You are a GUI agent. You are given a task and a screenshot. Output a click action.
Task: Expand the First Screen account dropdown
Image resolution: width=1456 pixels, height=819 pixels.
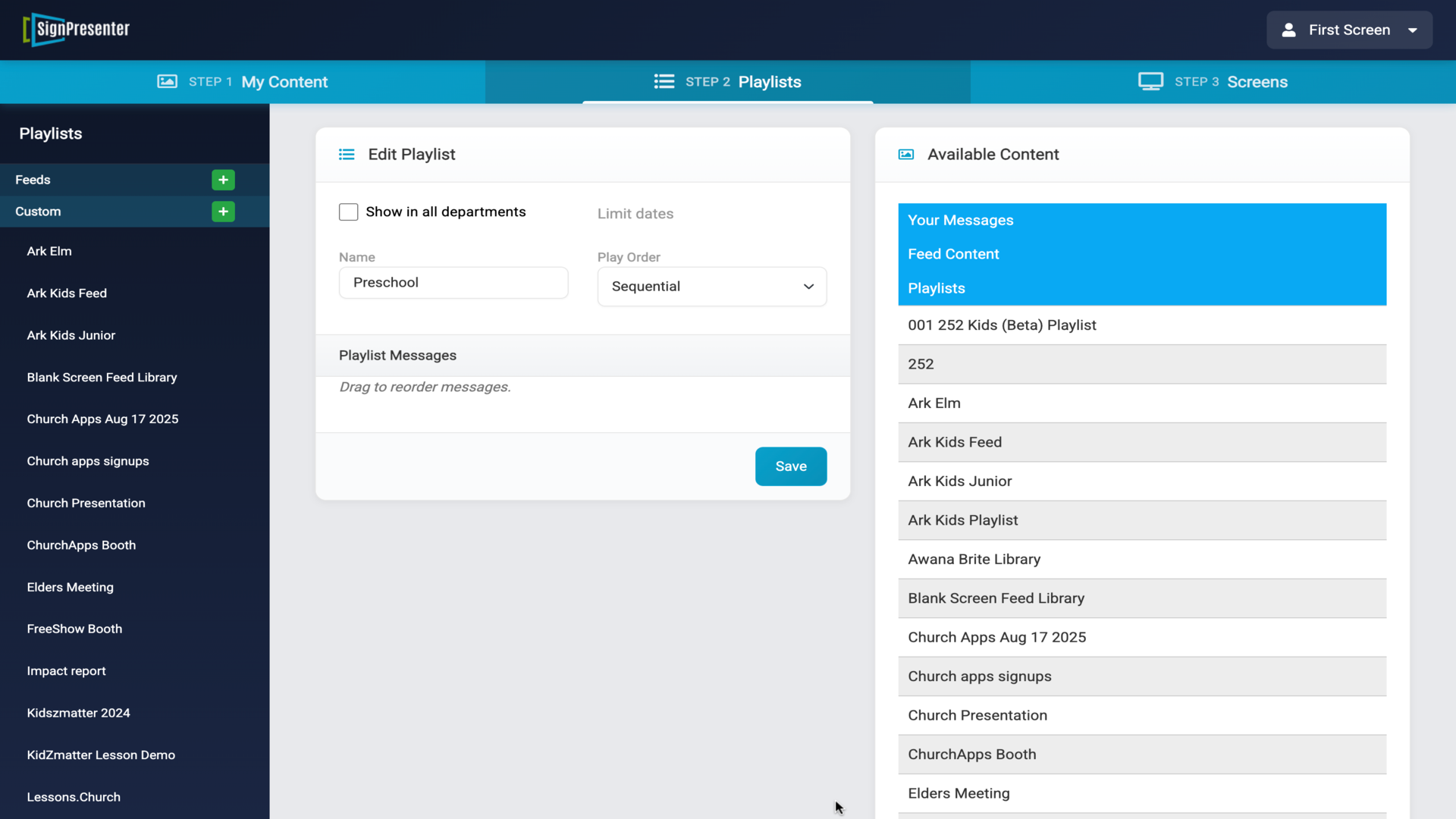click(x=1413, y=30)
